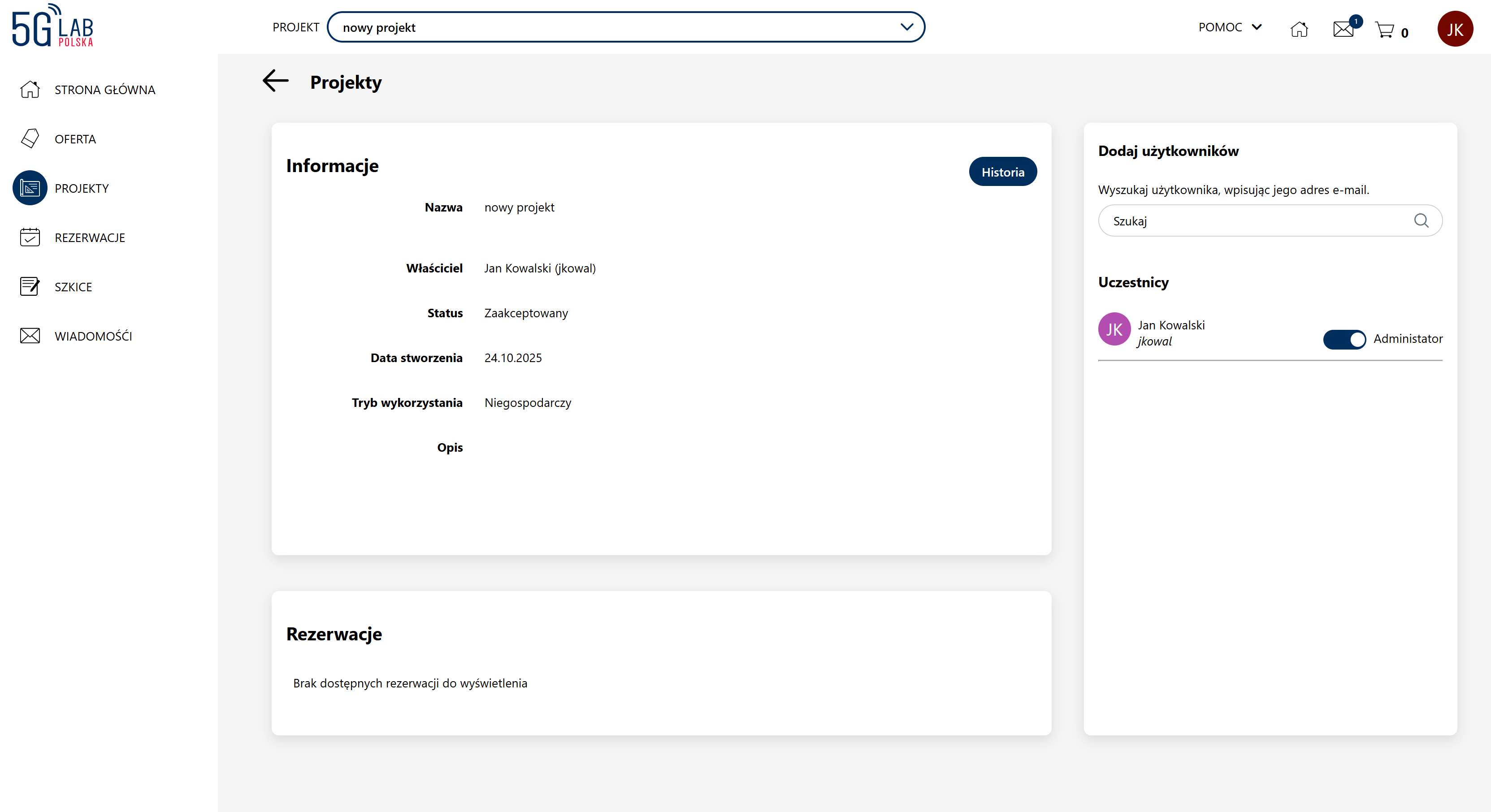Select Projekty sidebar item
Image resolution: width=1491 pixels, height=812 pixels.
tap(82, 188)
